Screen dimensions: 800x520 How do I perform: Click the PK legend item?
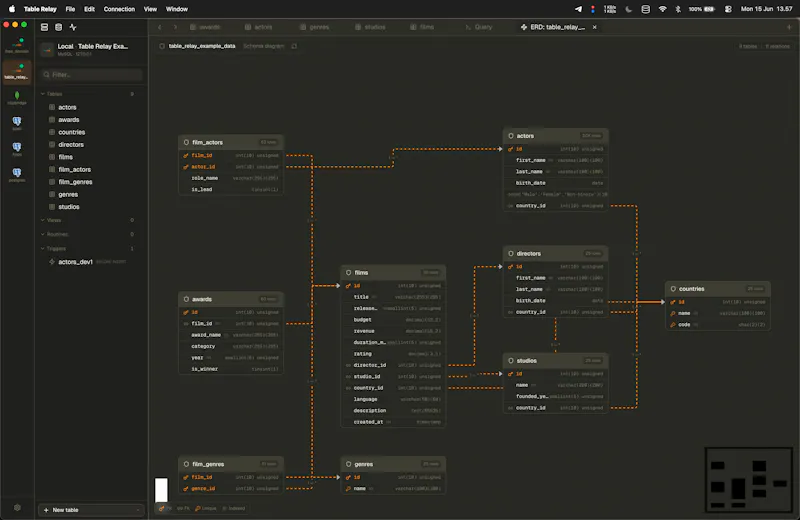[x=165, y=508]
